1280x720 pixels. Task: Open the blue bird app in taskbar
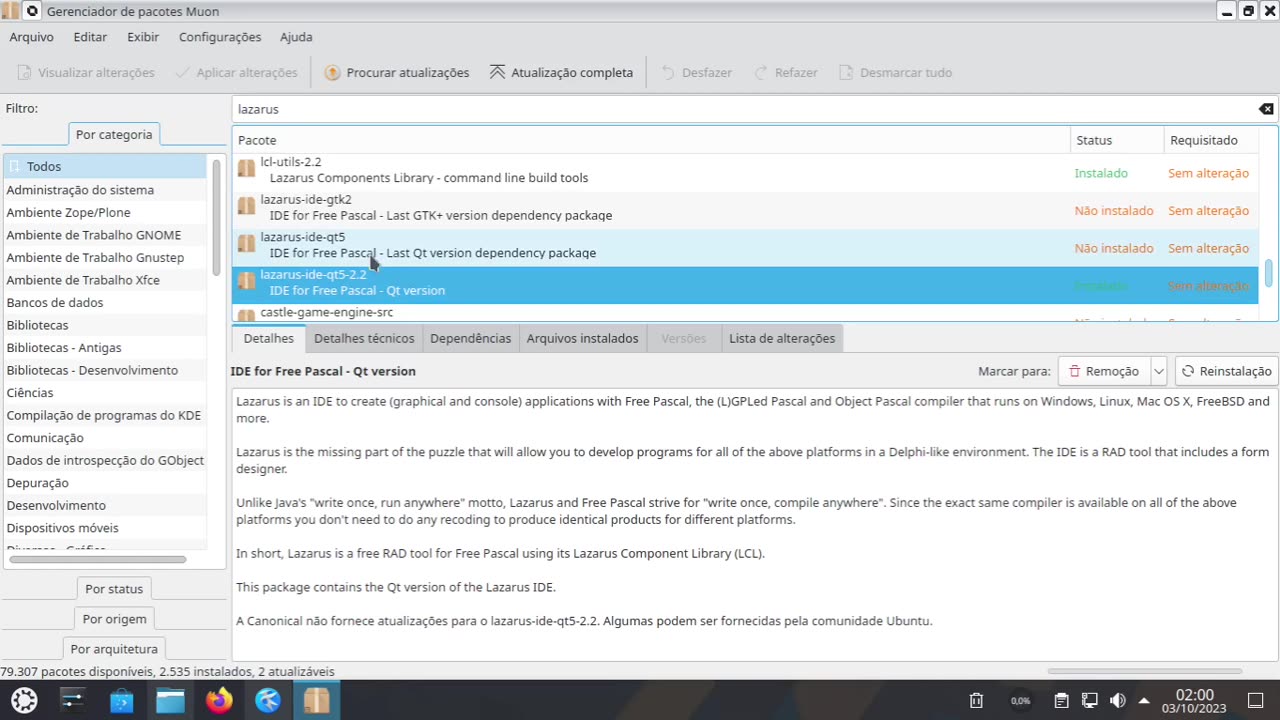(268, 700)
